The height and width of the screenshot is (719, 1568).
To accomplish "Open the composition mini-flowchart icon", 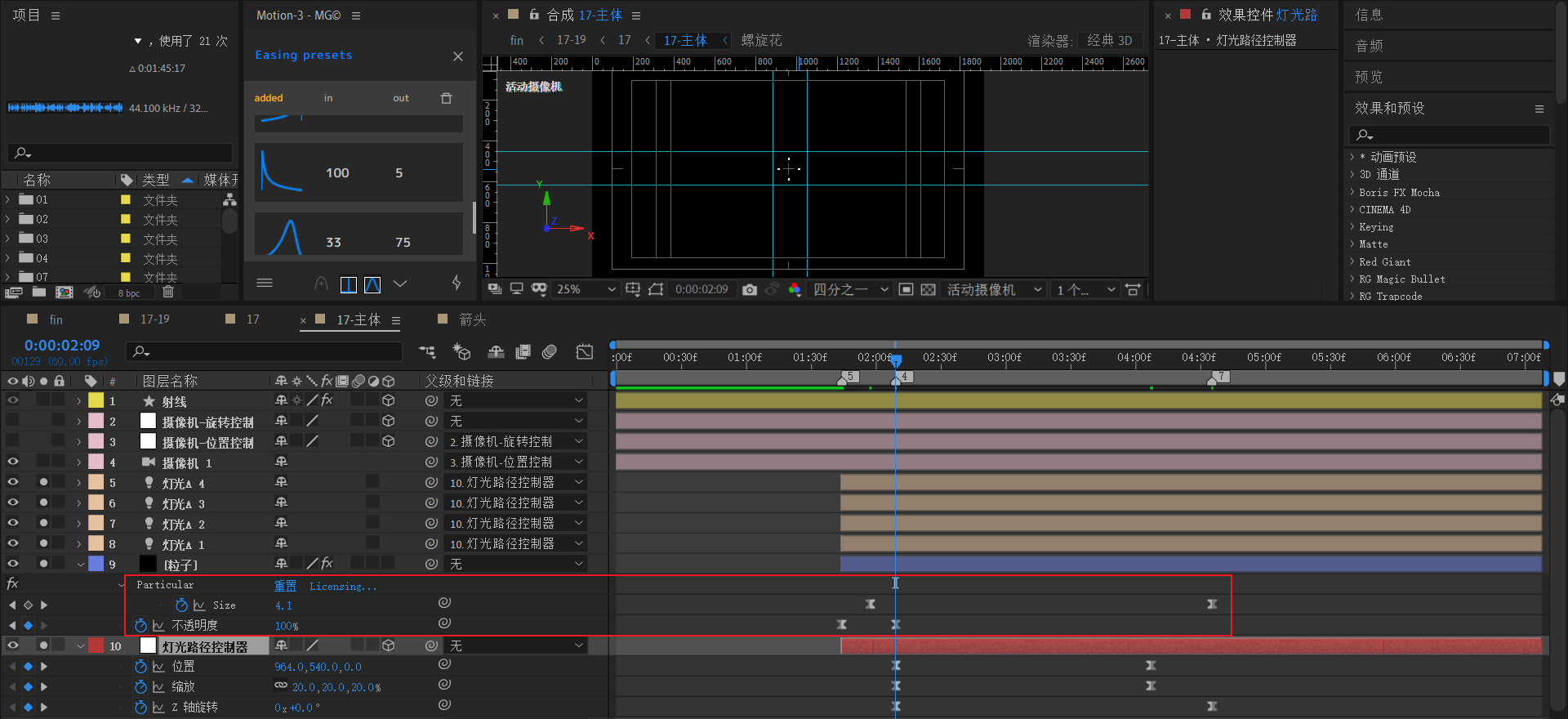I will point(427,351).
